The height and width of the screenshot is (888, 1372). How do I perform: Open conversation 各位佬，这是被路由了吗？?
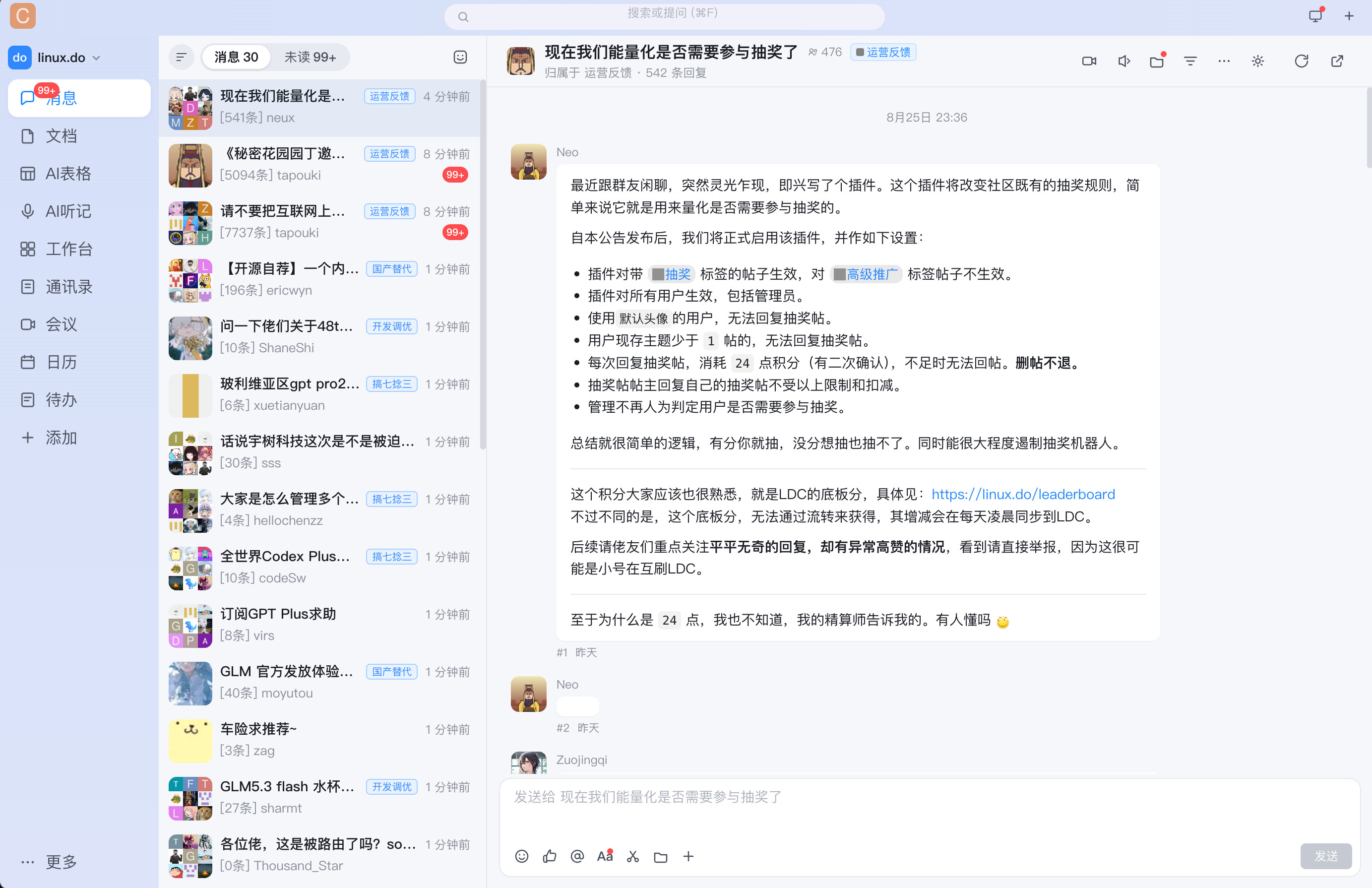point(319,855)
